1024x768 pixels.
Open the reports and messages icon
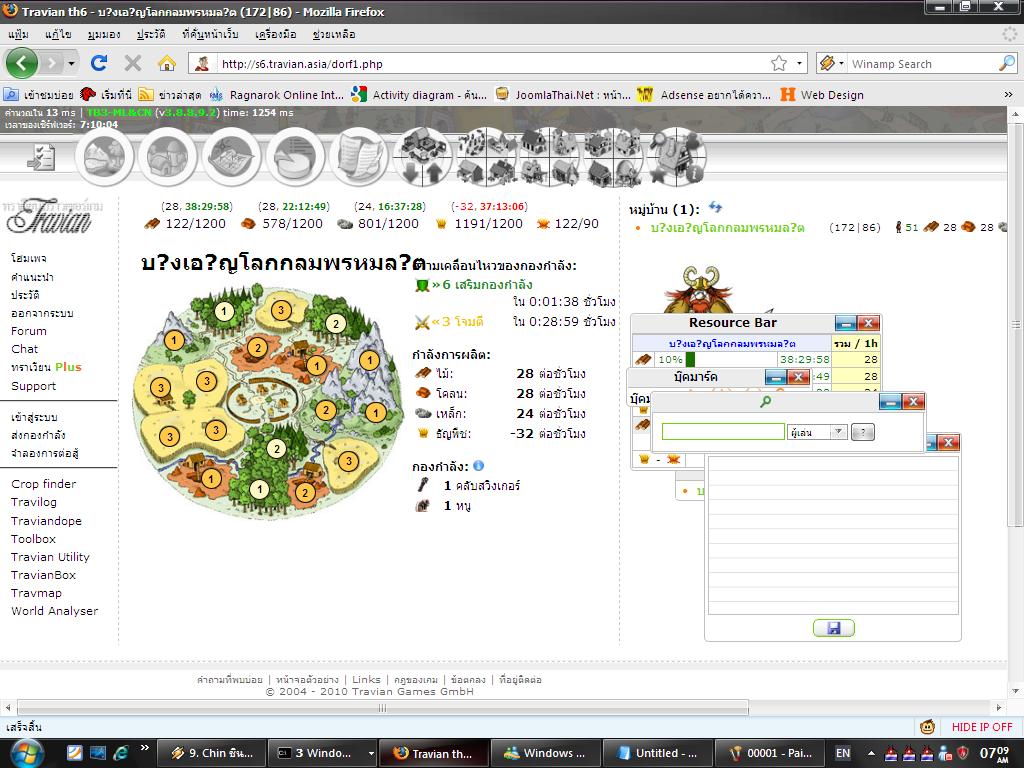click(x=359, y=157)
